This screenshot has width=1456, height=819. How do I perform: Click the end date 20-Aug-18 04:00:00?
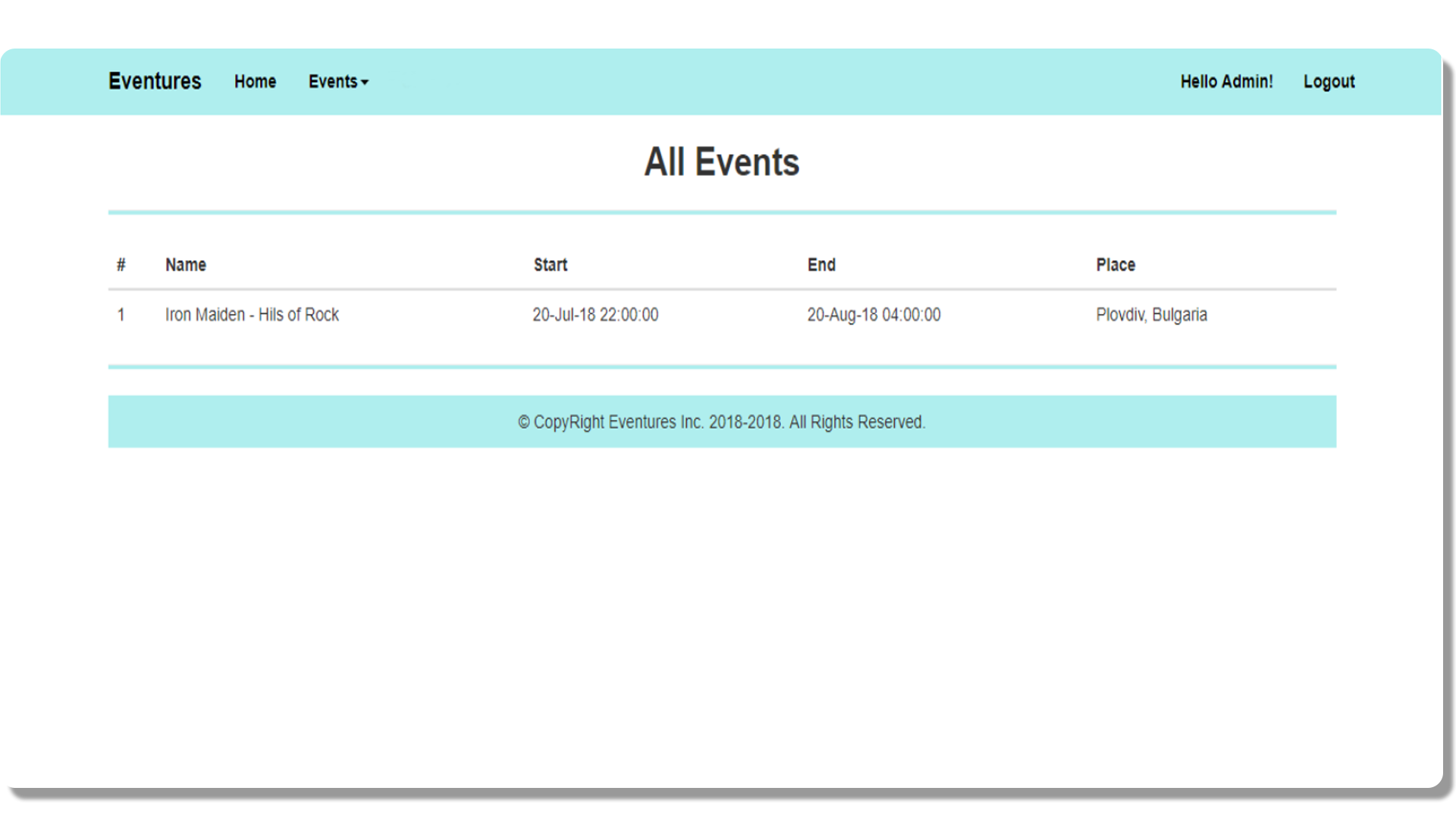874,315
